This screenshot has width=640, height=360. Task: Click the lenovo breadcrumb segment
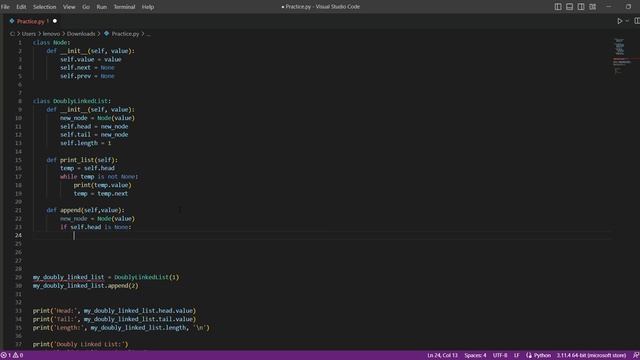(51, 34)
